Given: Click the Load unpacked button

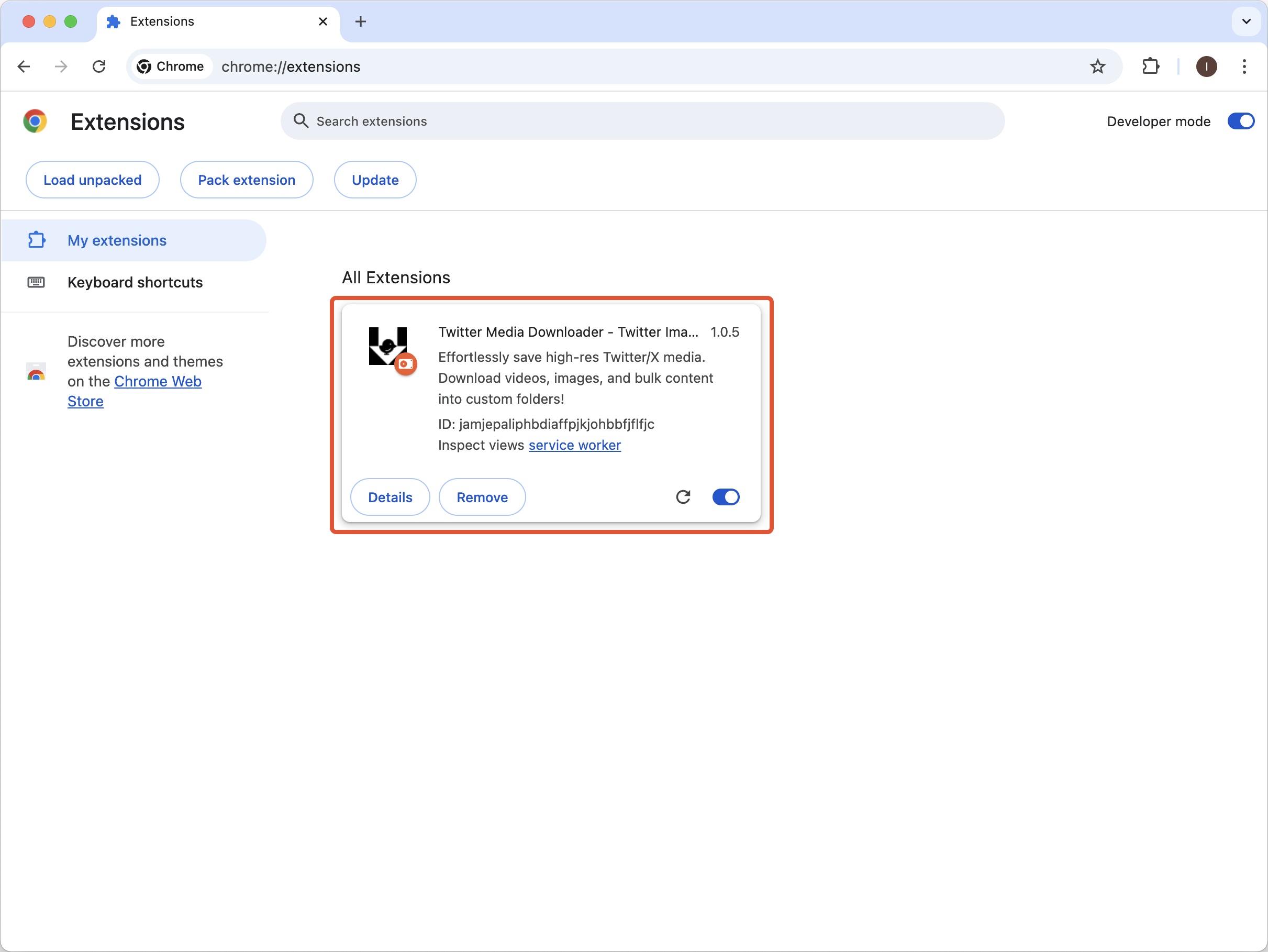Looking at the screenshot, I should coord(92,180).
